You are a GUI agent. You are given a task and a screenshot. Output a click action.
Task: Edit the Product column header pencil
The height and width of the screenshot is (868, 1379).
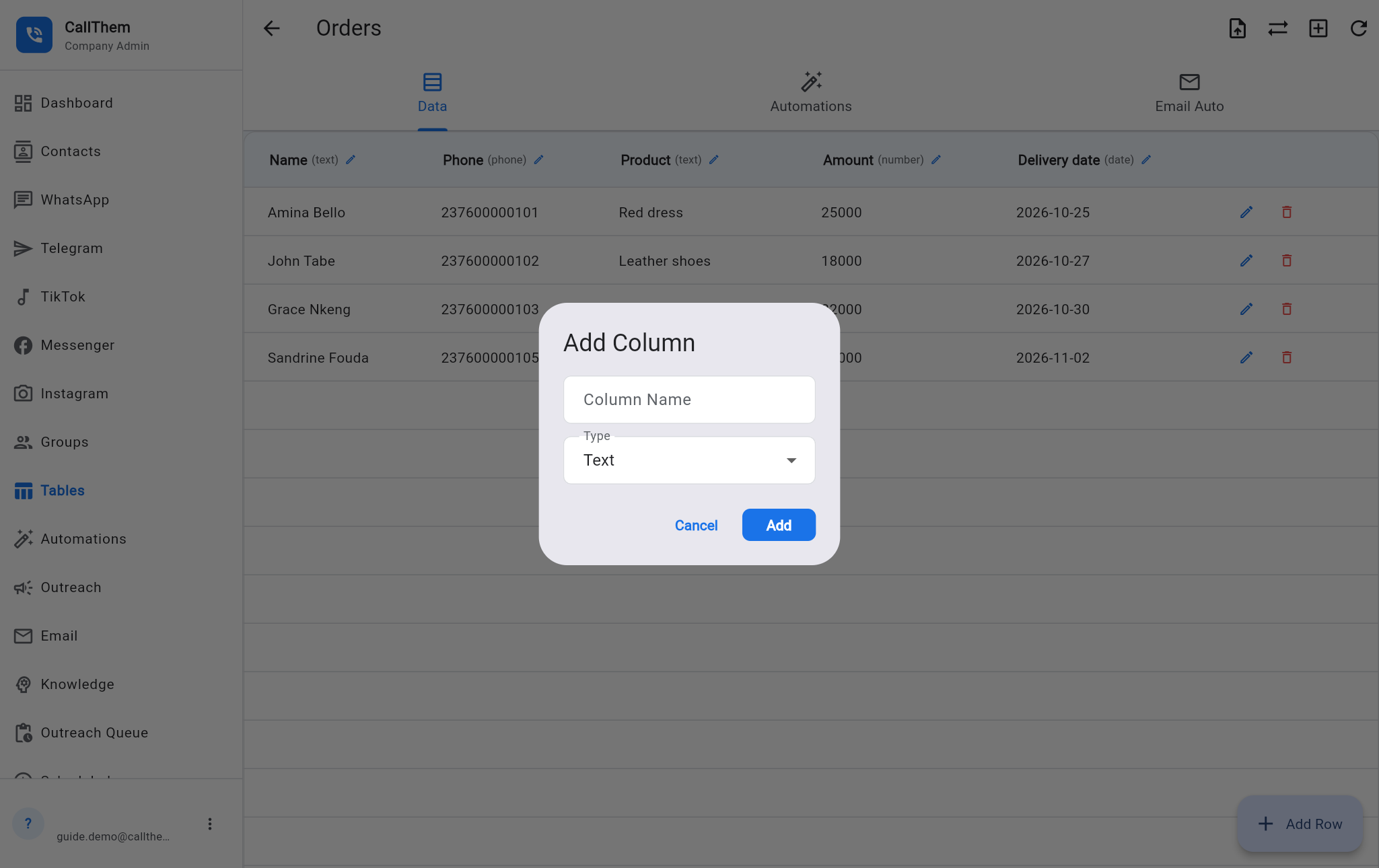(x=714, y=160)
